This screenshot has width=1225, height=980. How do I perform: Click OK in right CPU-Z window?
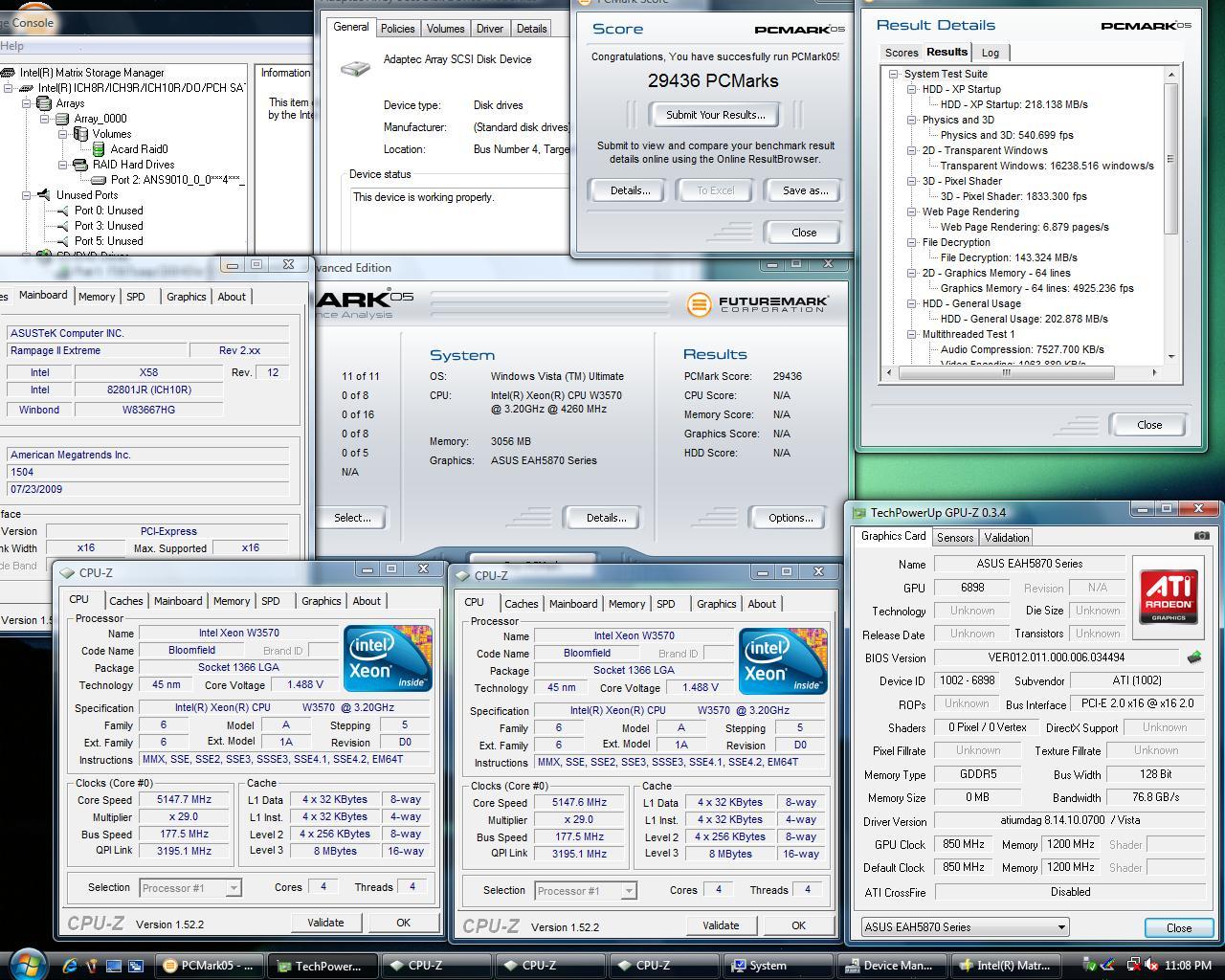click(798, 925)
